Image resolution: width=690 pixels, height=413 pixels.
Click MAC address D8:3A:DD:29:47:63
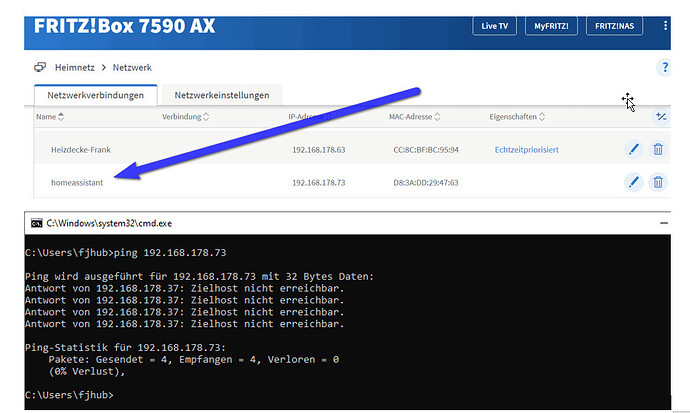(426, 183)
